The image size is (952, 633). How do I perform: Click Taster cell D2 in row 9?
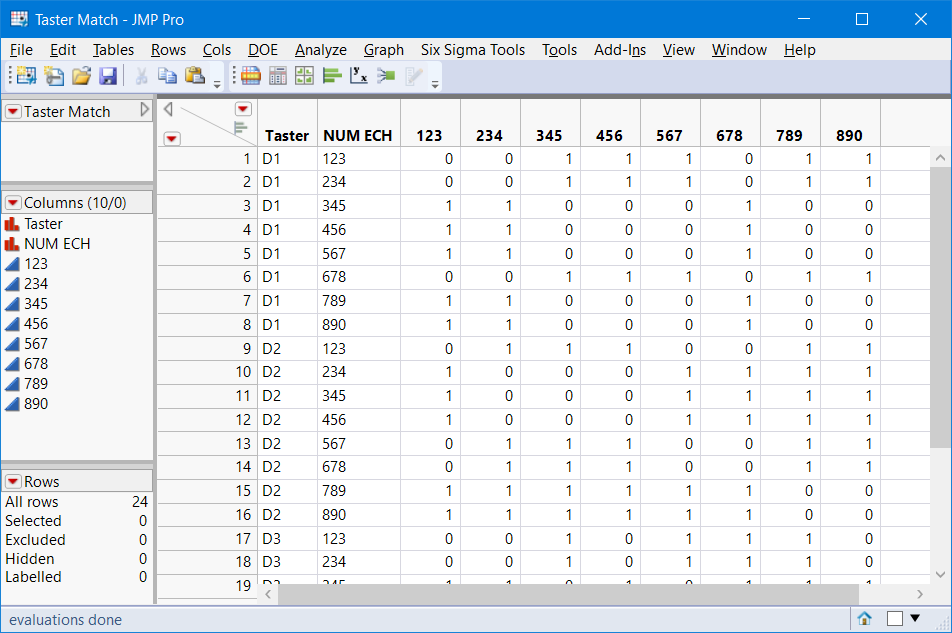point(287,349)
